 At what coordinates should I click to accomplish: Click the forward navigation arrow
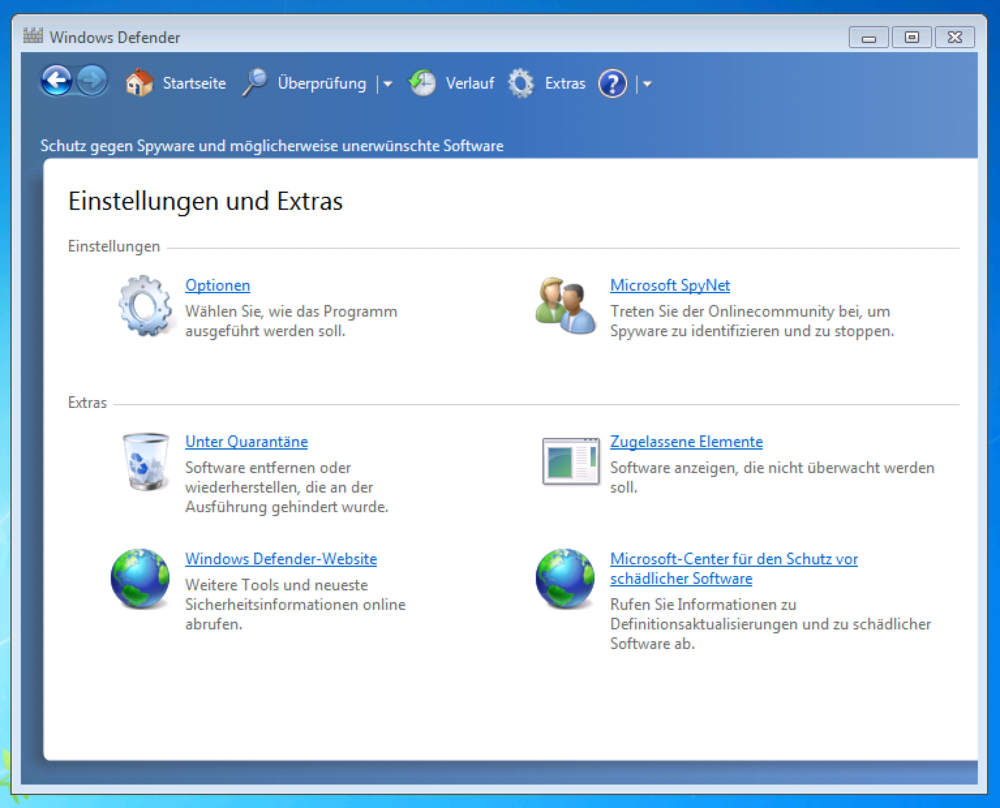point(90,80)
